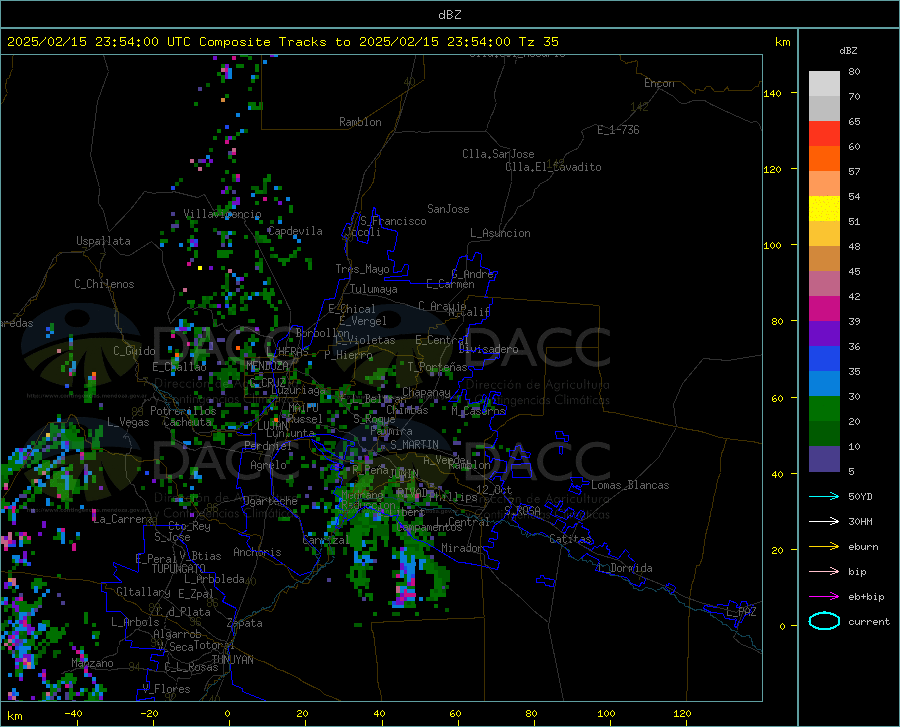Image resolution: width=900 pixels, height=727 pixels.
Task: Click the MENDOZA city label
Action: pyautogui.click(x=267, y=365)
